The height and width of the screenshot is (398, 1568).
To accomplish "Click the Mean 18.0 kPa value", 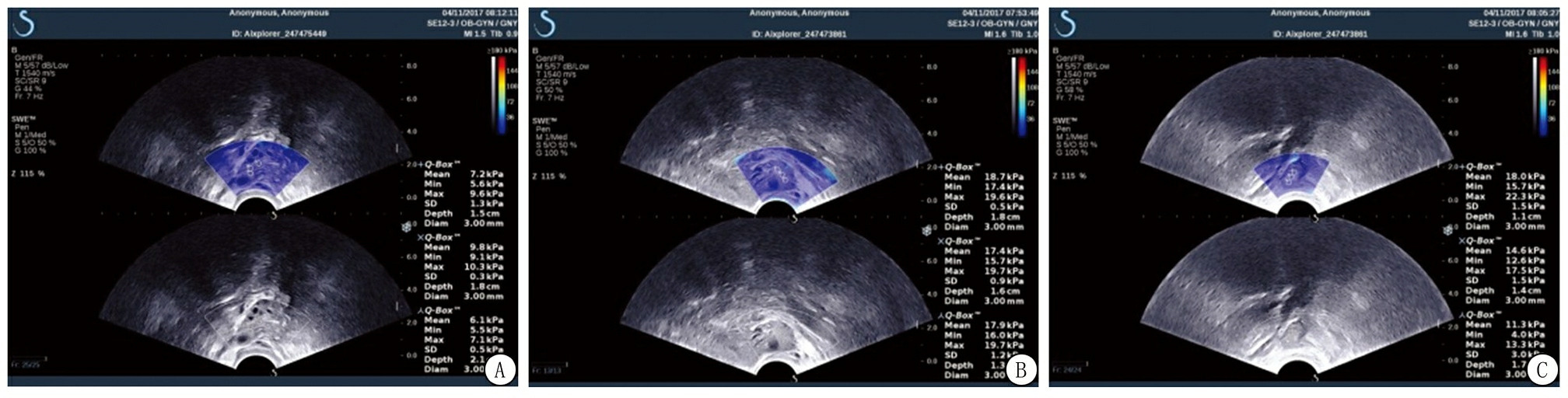I will click(x=1525, y=176).
